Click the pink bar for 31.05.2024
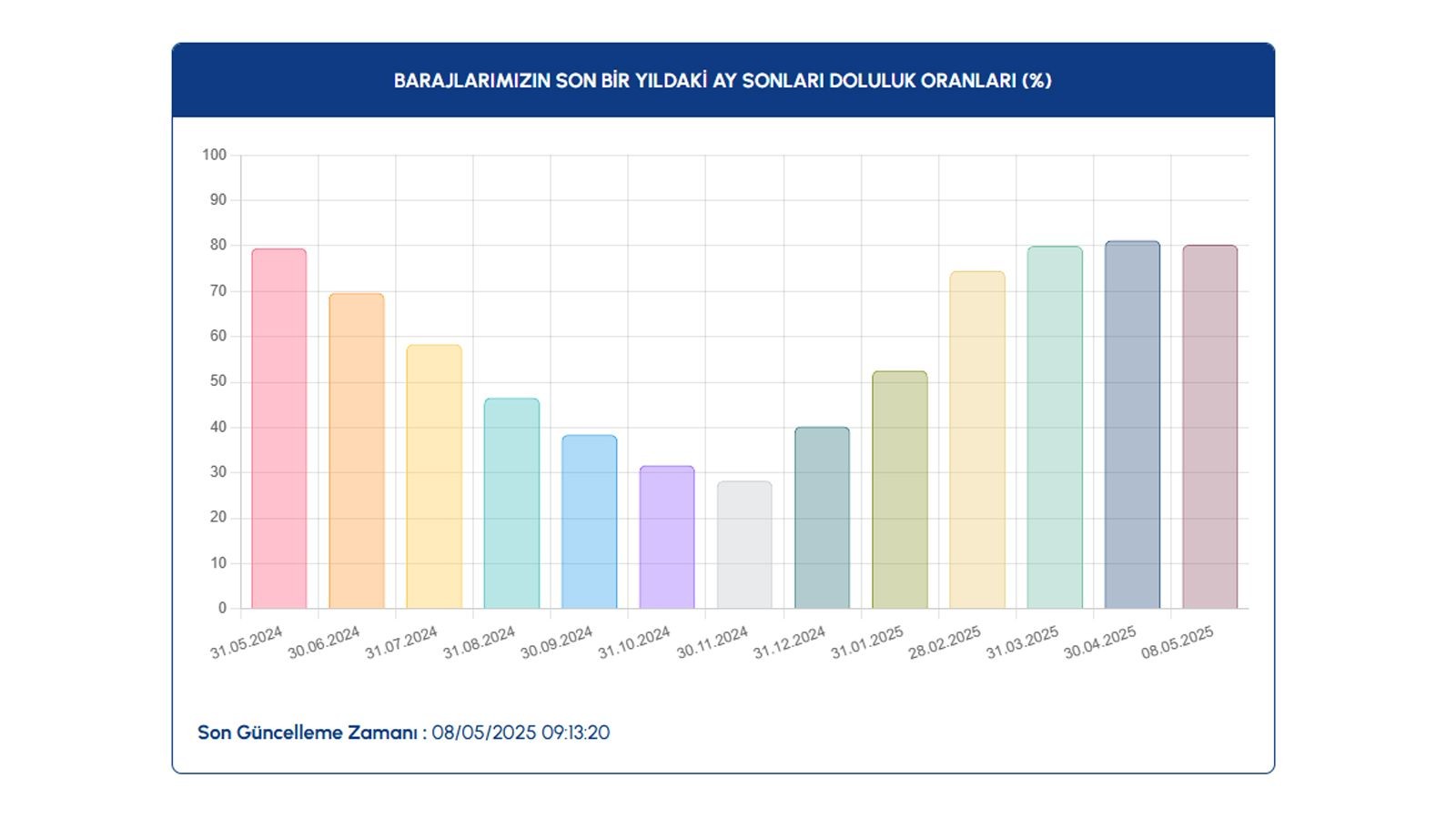The height and width of the screenshot is (819, 1456). click(x=278, y=429)
